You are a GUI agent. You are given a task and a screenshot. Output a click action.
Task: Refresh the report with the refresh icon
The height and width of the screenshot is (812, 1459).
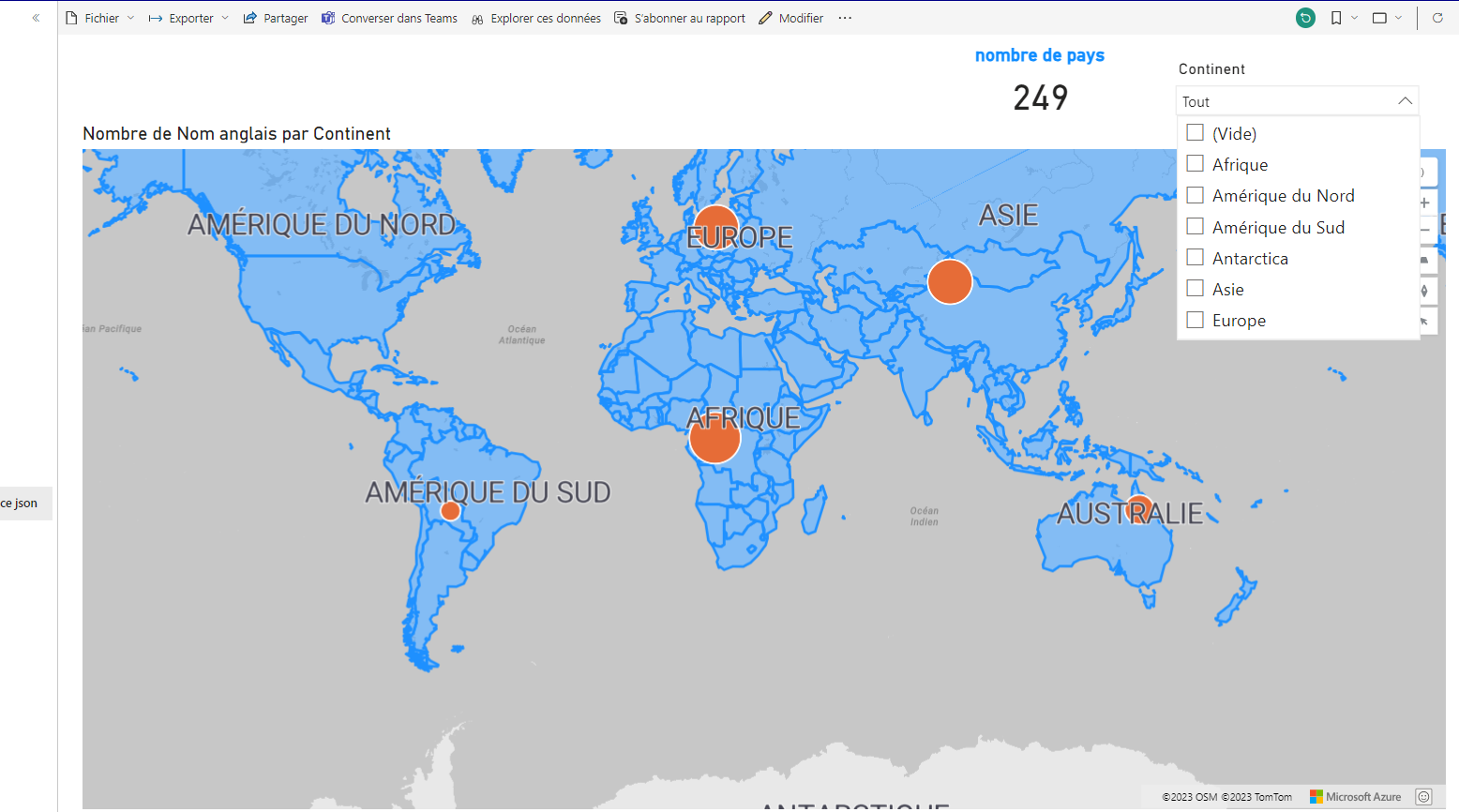(1437, 17)
